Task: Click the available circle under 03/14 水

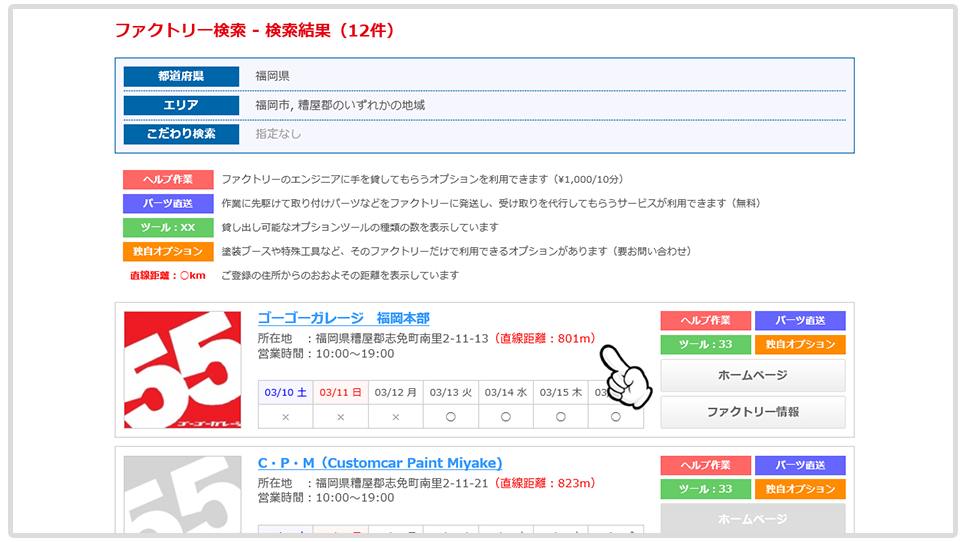Action: click(x=505, y=416)
